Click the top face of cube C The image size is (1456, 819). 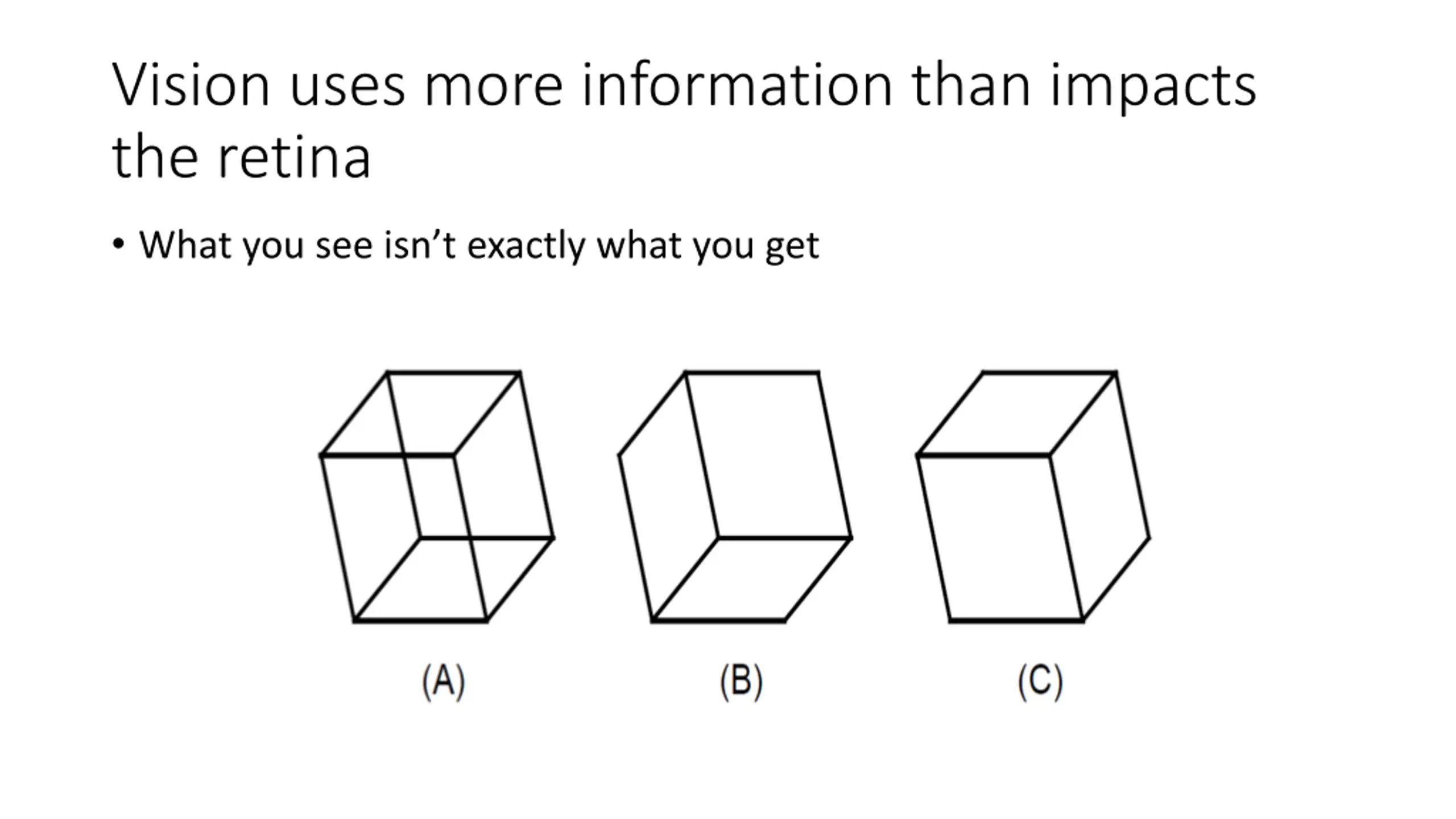coord(1017,413)
